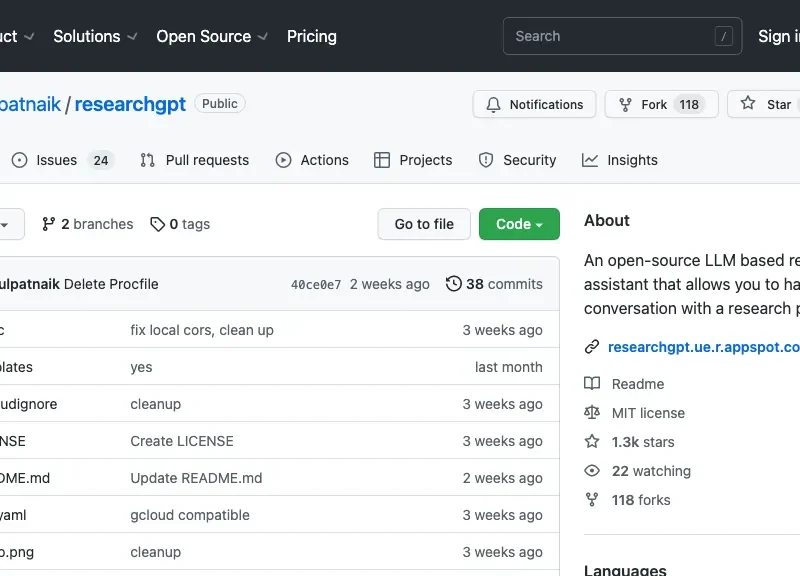Click the bell icon in Notifications
Screen dimensions: 800x576
click(493, 105)
